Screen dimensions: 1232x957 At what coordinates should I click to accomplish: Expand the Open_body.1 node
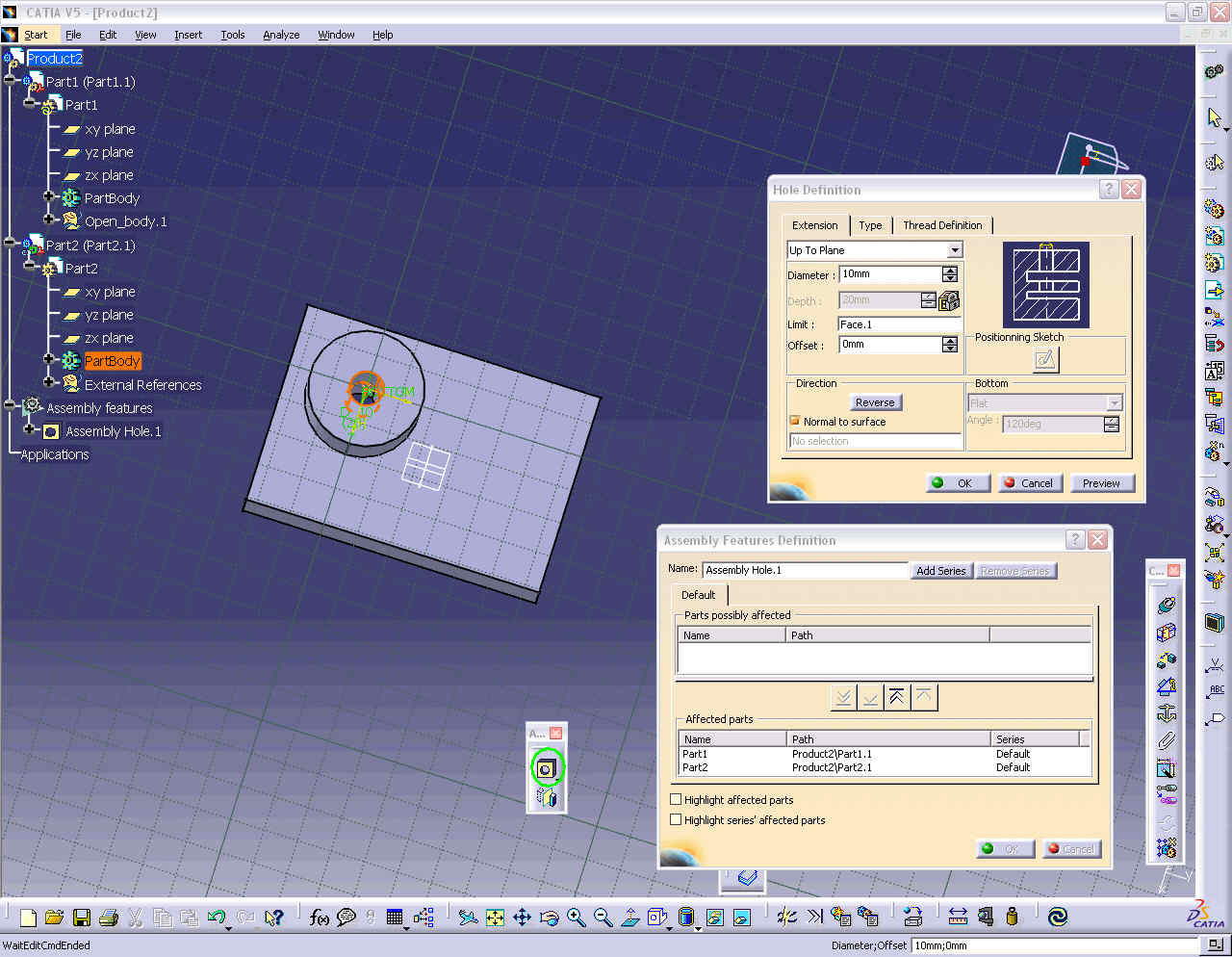49,220
